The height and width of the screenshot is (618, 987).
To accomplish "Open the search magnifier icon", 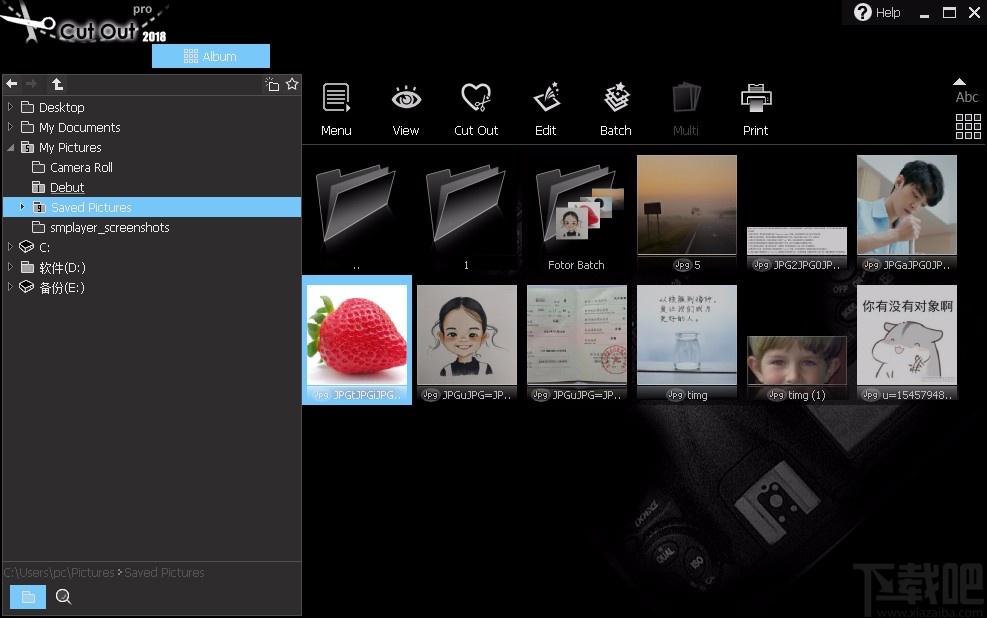I will 64,597.
